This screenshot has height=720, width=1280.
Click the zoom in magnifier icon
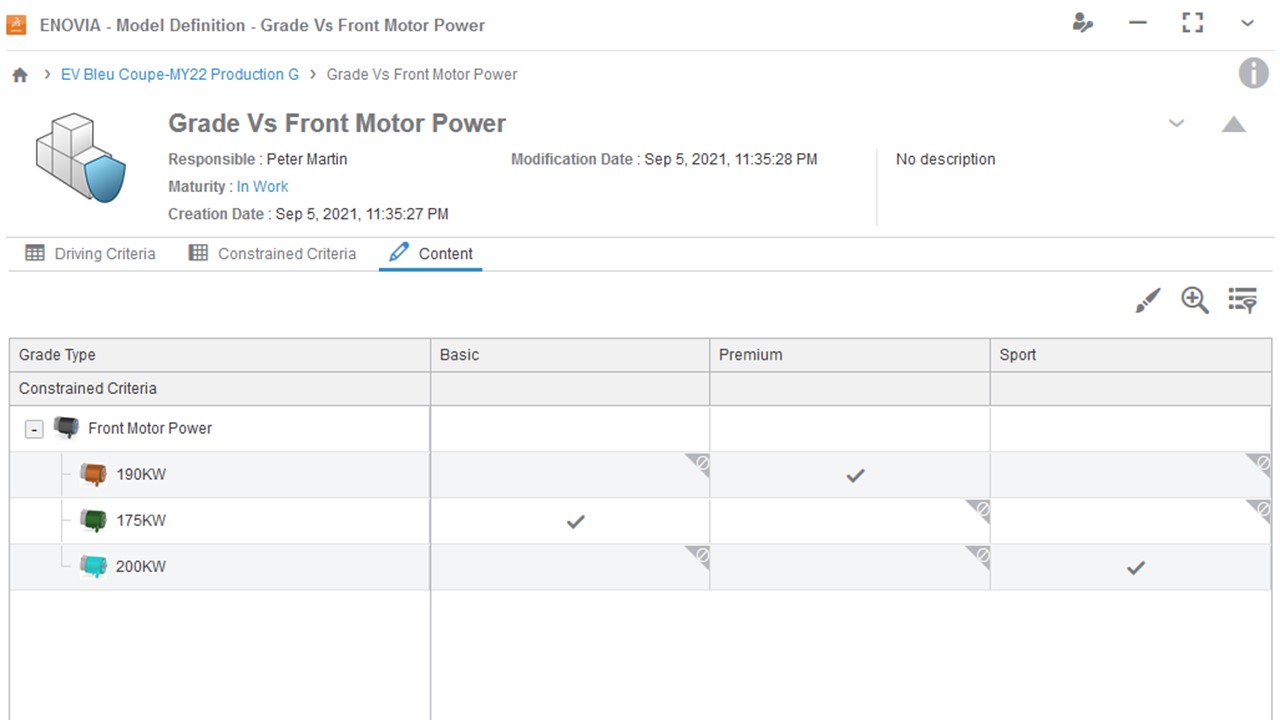coord(1195,300)
